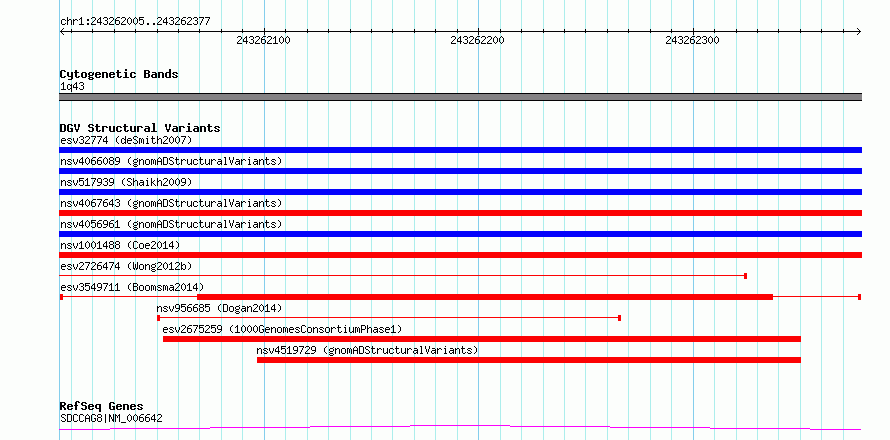Click the 243262200 ruler position
This screenshot has height=440, width=890.
477,41
